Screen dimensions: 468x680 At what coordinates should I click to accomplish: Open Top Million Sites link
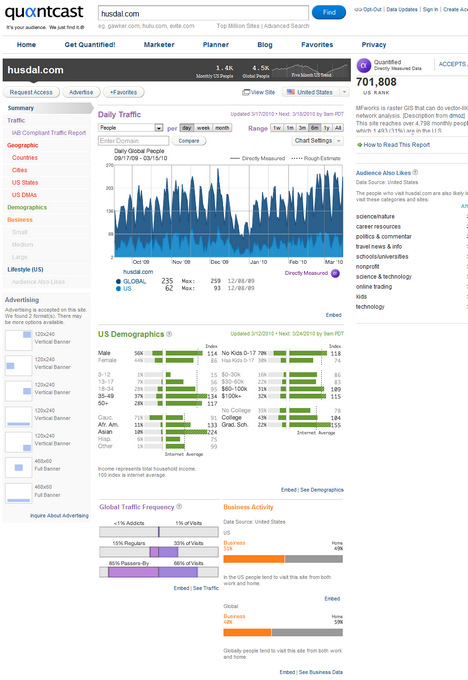coord(238,26)
